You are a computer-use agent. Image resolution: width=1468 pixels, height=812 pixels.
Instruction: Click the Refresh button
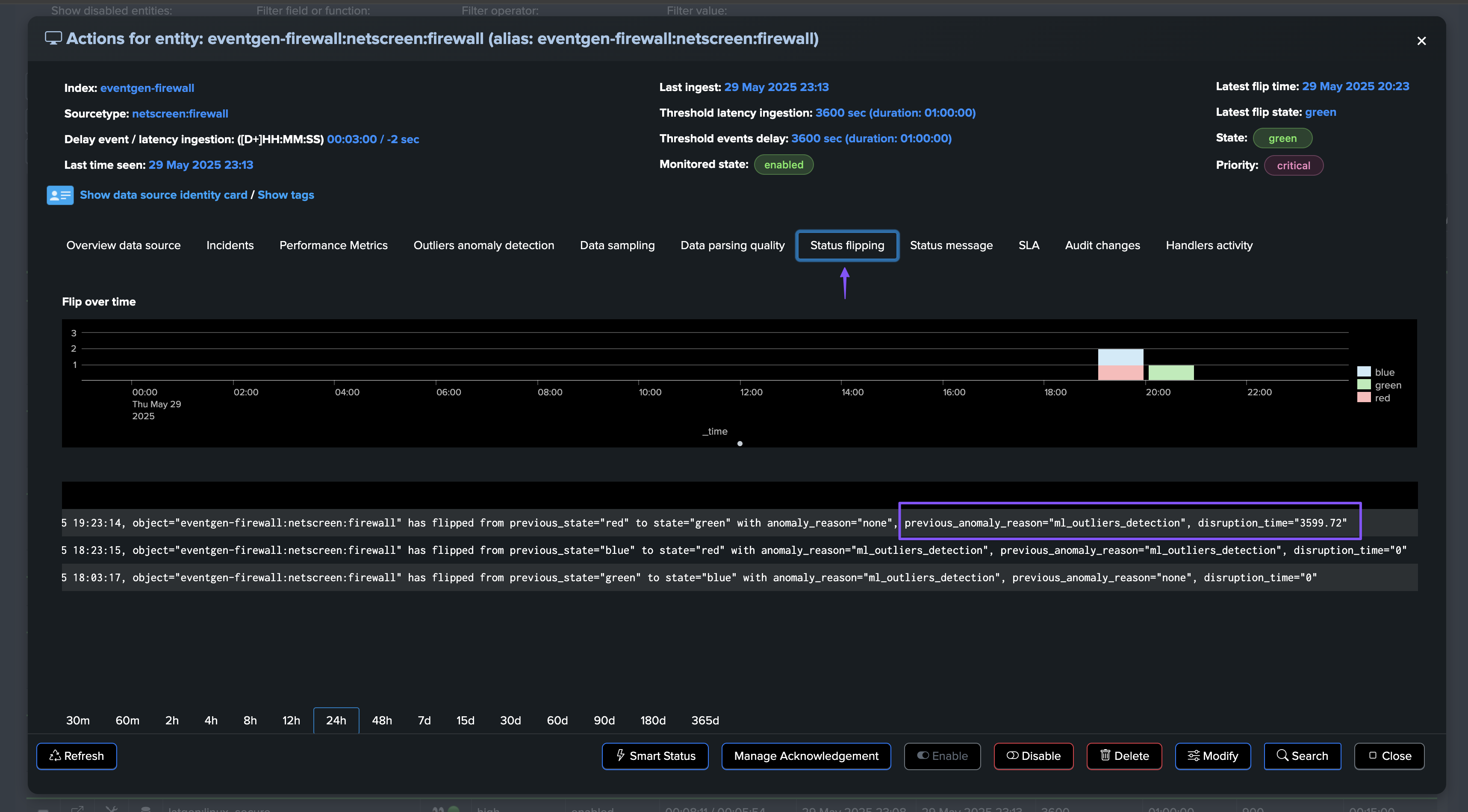(x=77, y=756)
